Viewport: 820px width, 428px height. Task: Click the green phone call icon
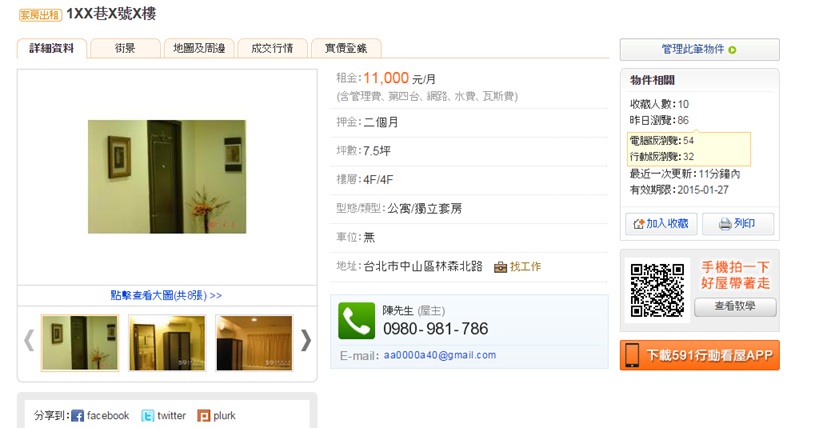pos(357,321)
